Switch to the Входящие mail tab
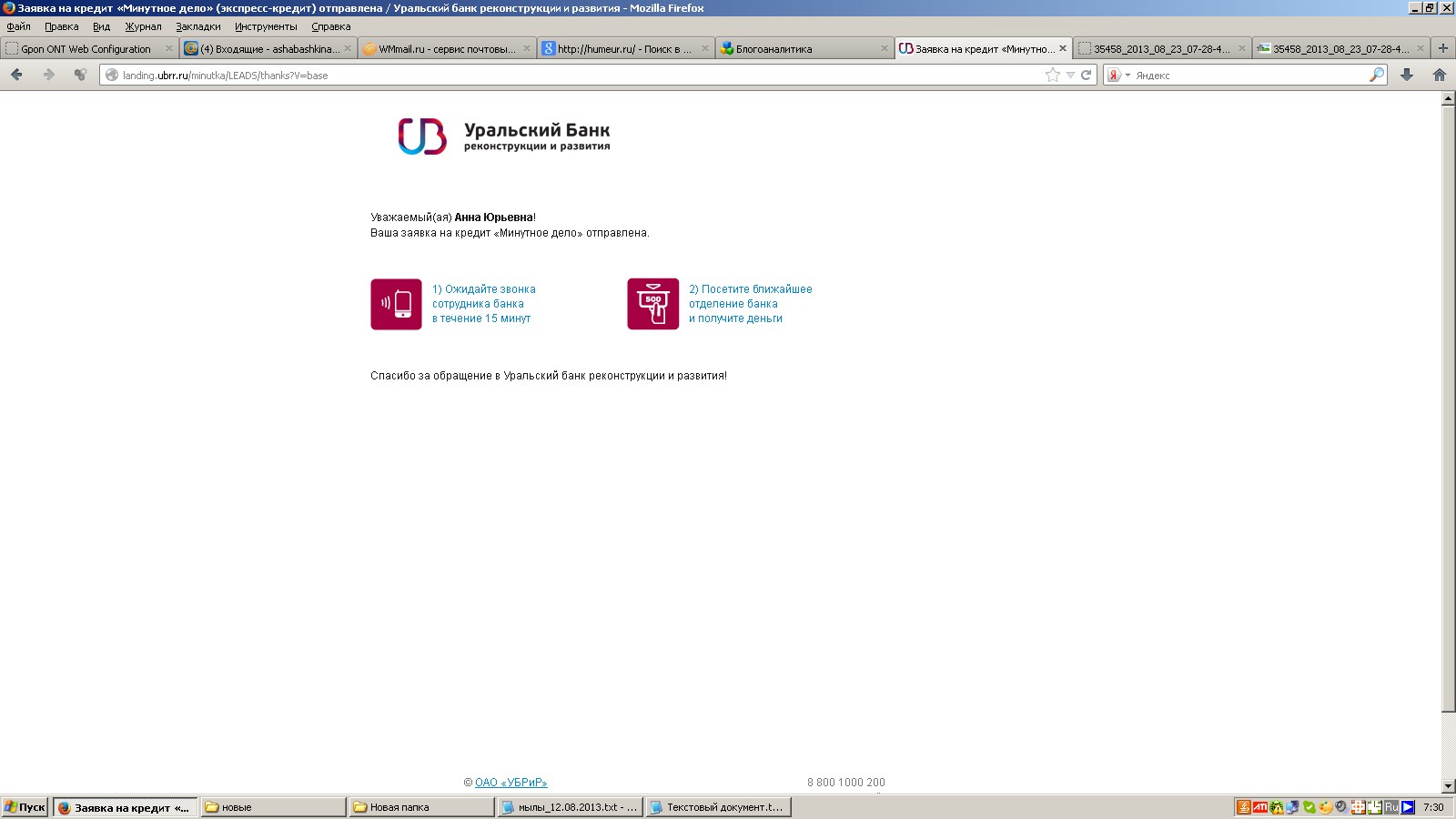 coord(268,49)
